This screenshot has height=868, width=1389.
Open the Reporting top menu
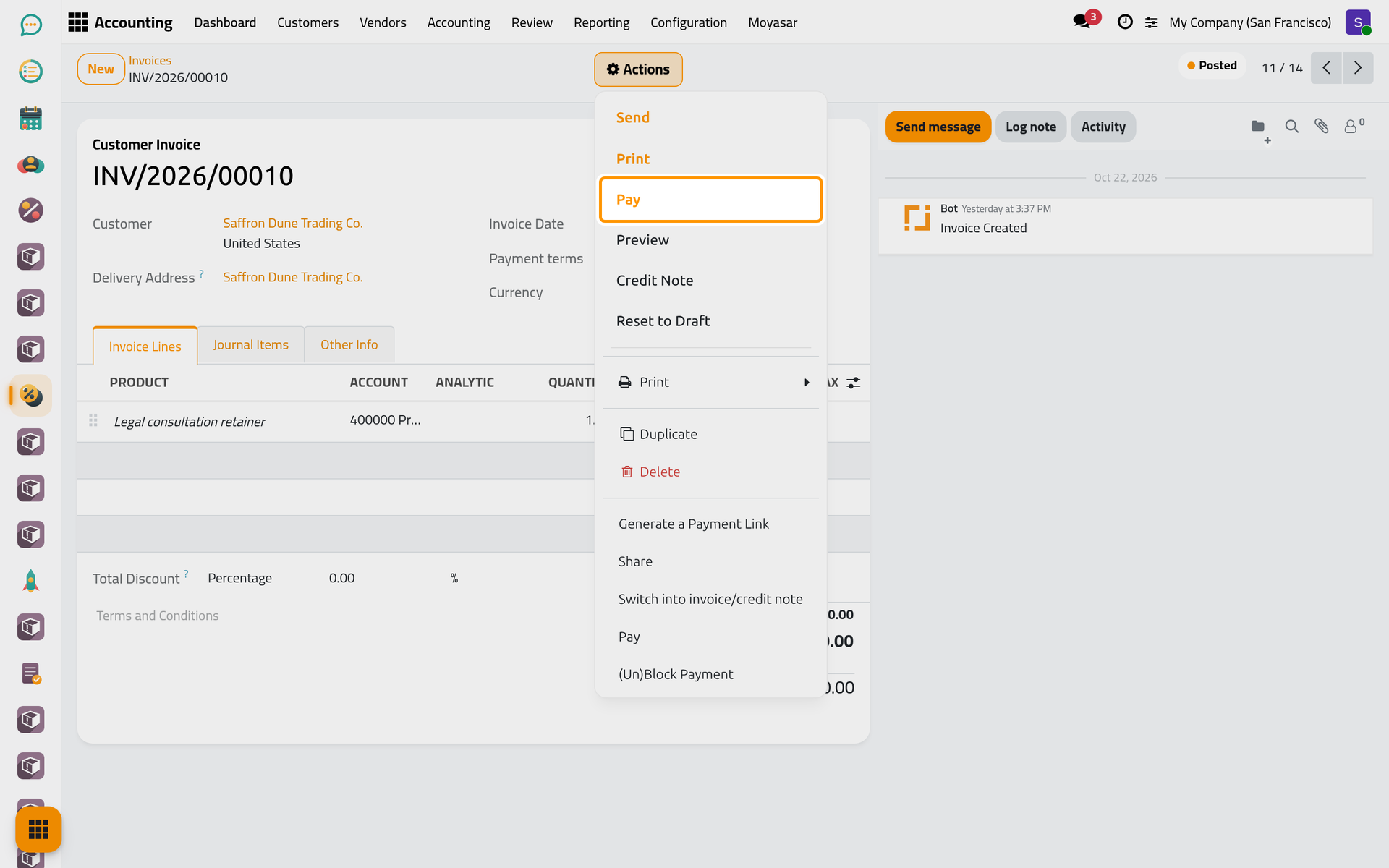click(601, 22)
